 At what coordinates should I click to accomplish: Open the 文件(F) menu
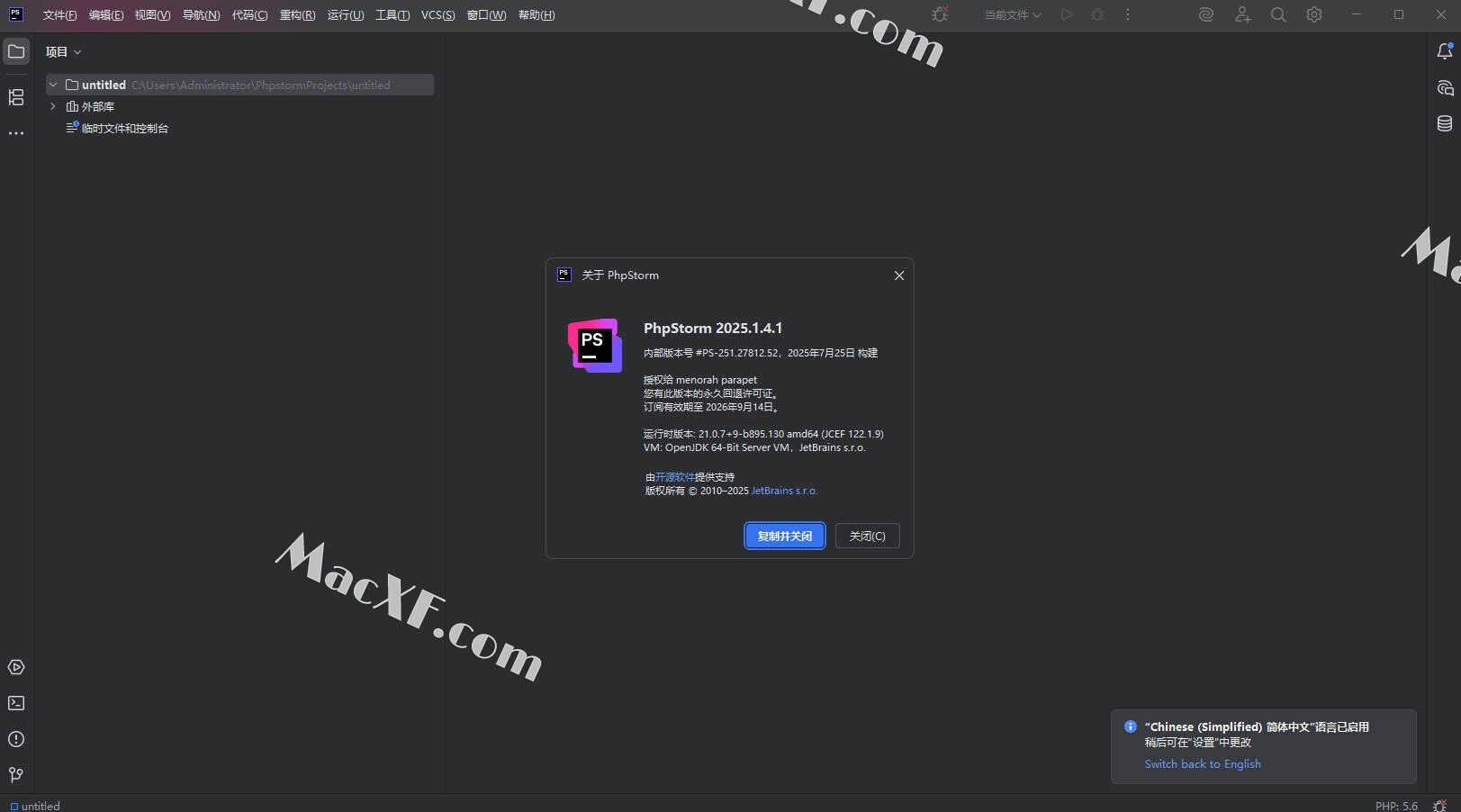[59, 15]
